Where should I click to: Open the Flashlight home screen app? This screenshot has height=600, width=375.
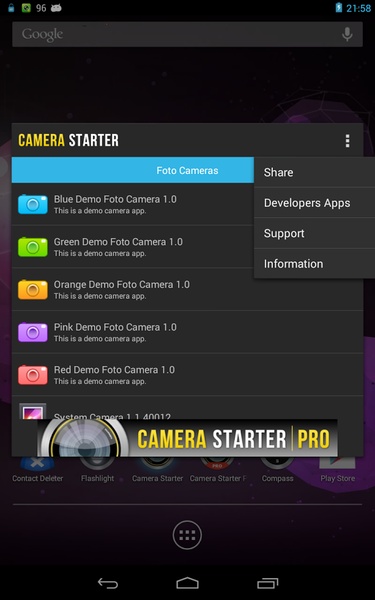[97, 469]
